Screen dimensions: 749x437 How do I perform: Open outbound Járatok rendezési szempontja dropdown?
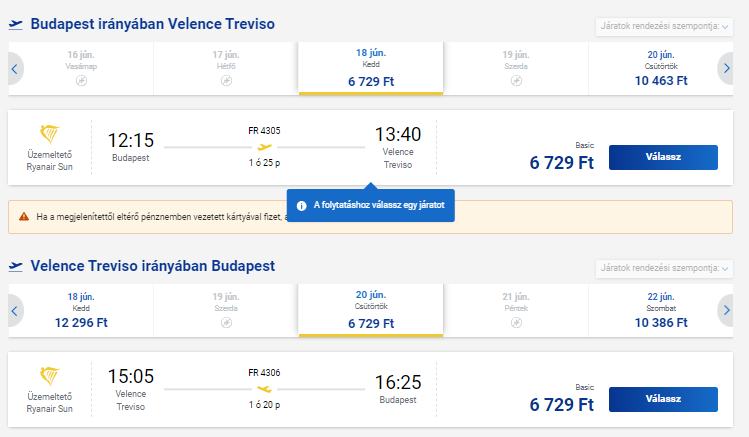pos(664,26)
